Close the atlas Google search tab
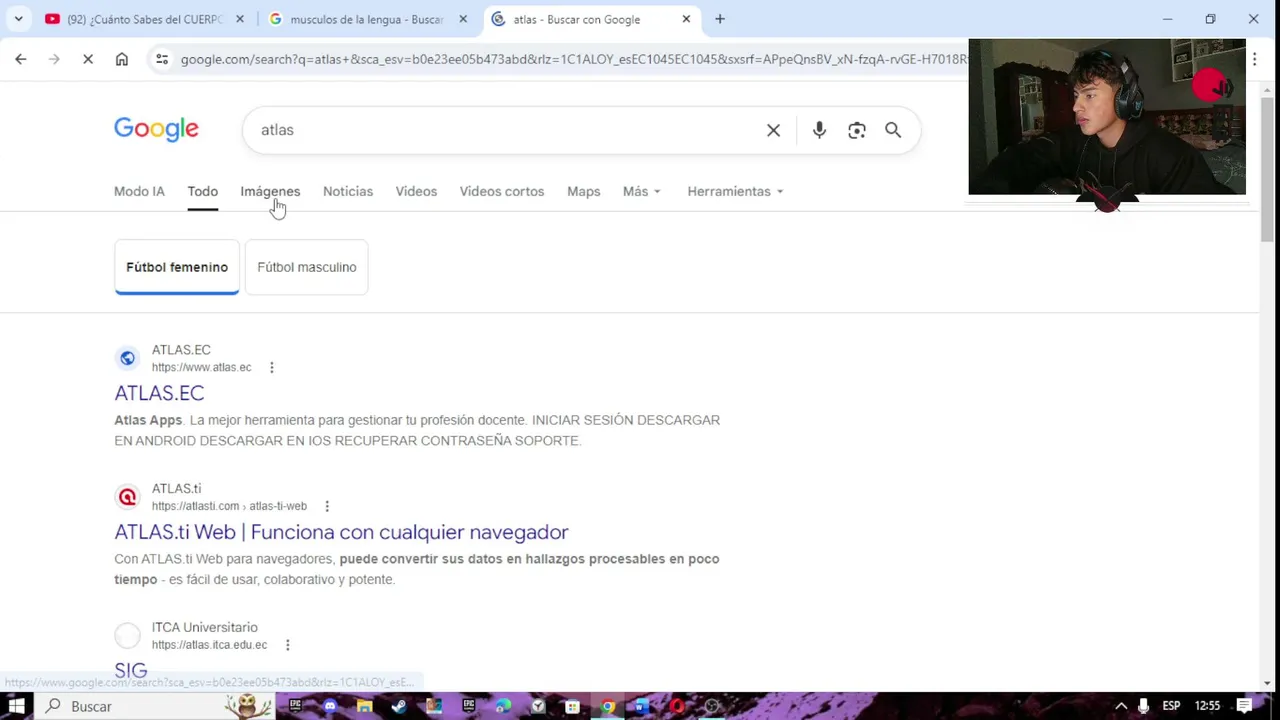1280x720 pixels. click(x=686, y=19)
